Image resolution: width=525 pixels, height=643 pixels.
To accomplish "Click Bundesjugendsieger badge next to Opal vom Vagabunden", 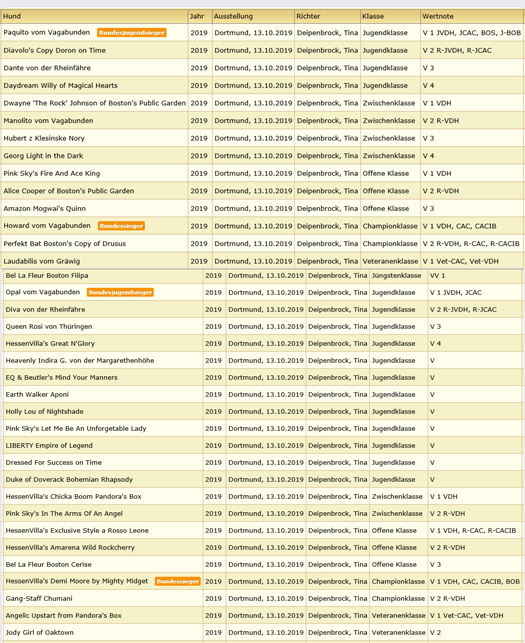I will [x=120, y=292].
